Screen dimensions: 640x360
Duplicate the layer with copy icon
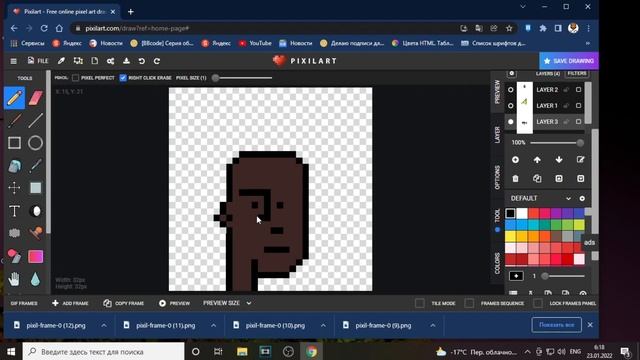[537, 179]
